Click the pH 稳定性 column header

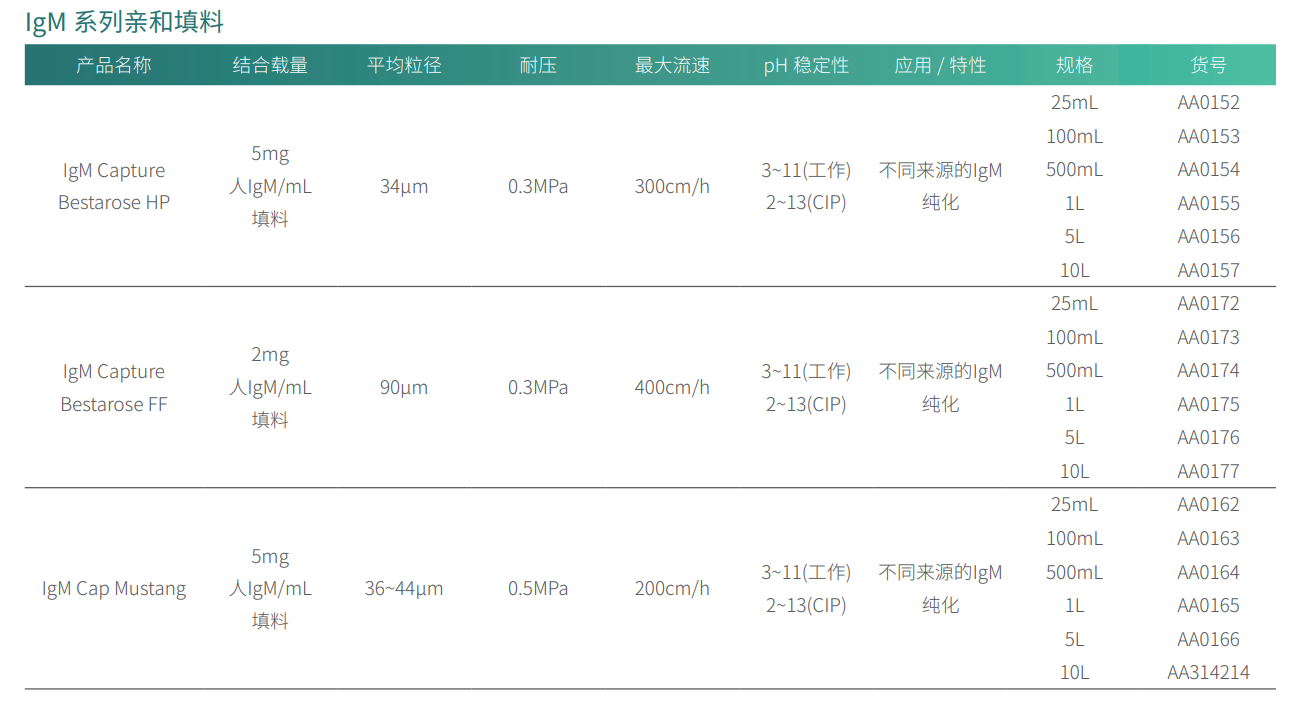806,65
